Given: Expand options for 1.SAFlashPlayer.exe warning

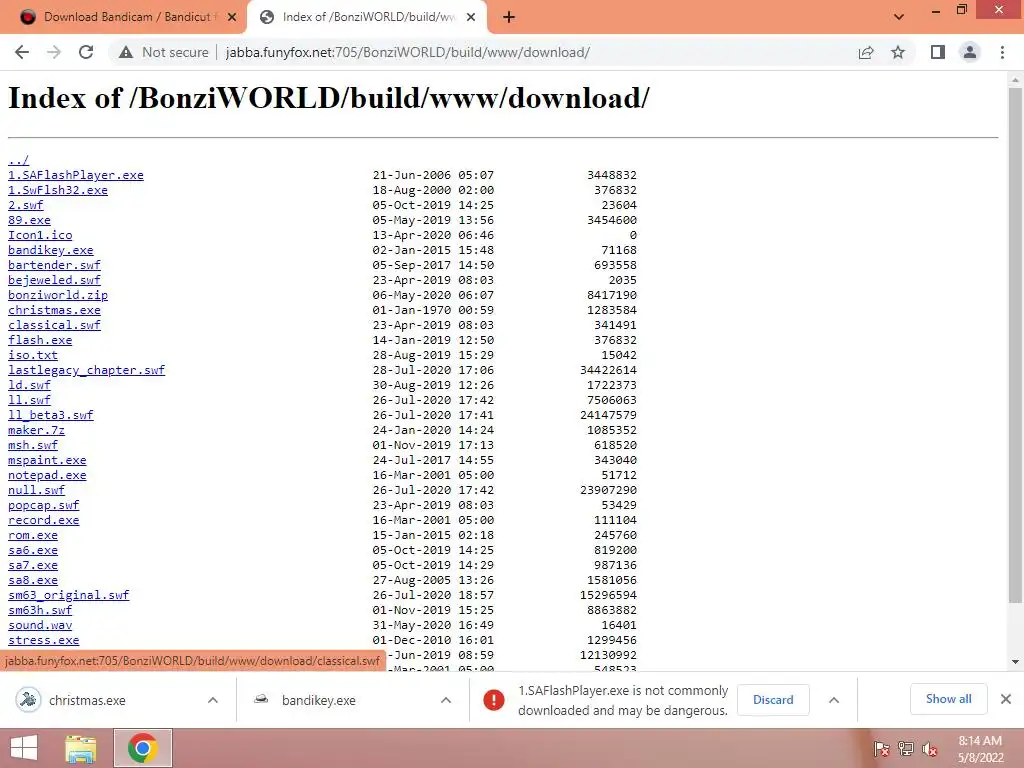Looking at the screenshot, I should point(834,700).
